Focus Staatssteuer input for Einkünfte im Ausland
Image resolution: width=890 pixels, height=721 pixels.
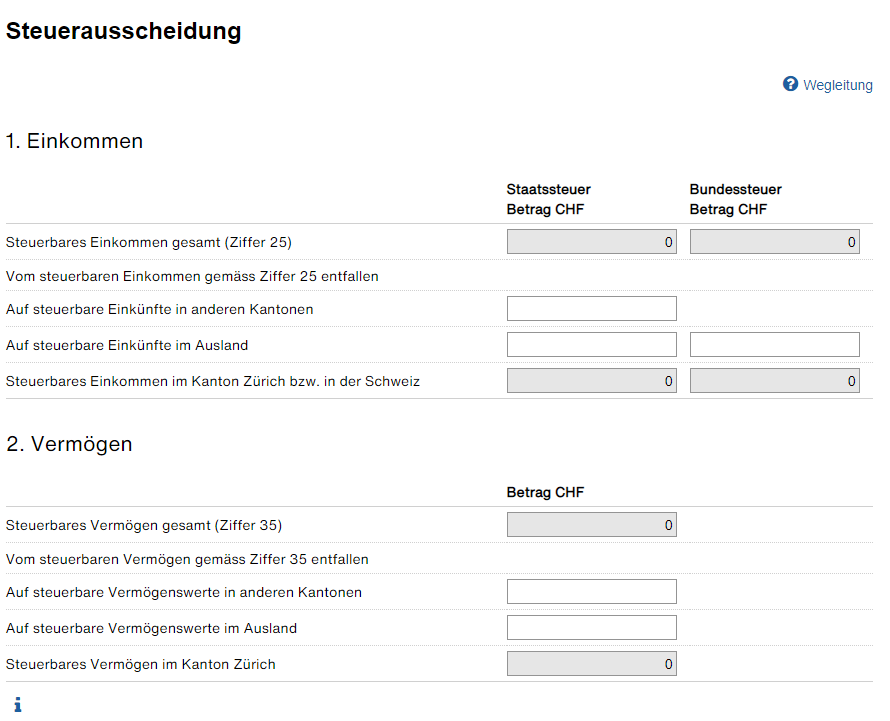[x=591, y=345]
